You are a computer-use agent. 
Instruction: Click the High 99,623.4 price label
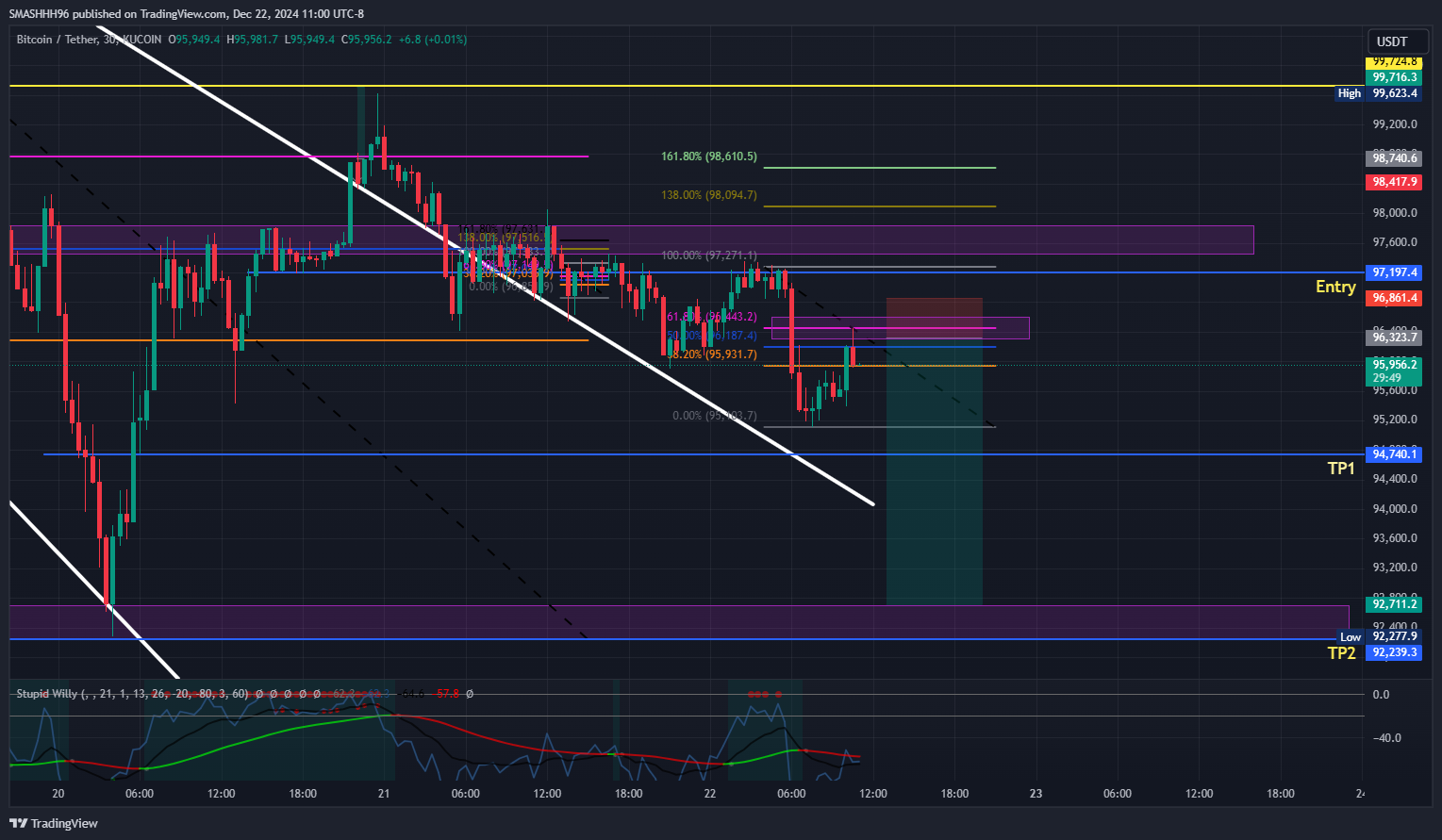tap(1379, 93)
